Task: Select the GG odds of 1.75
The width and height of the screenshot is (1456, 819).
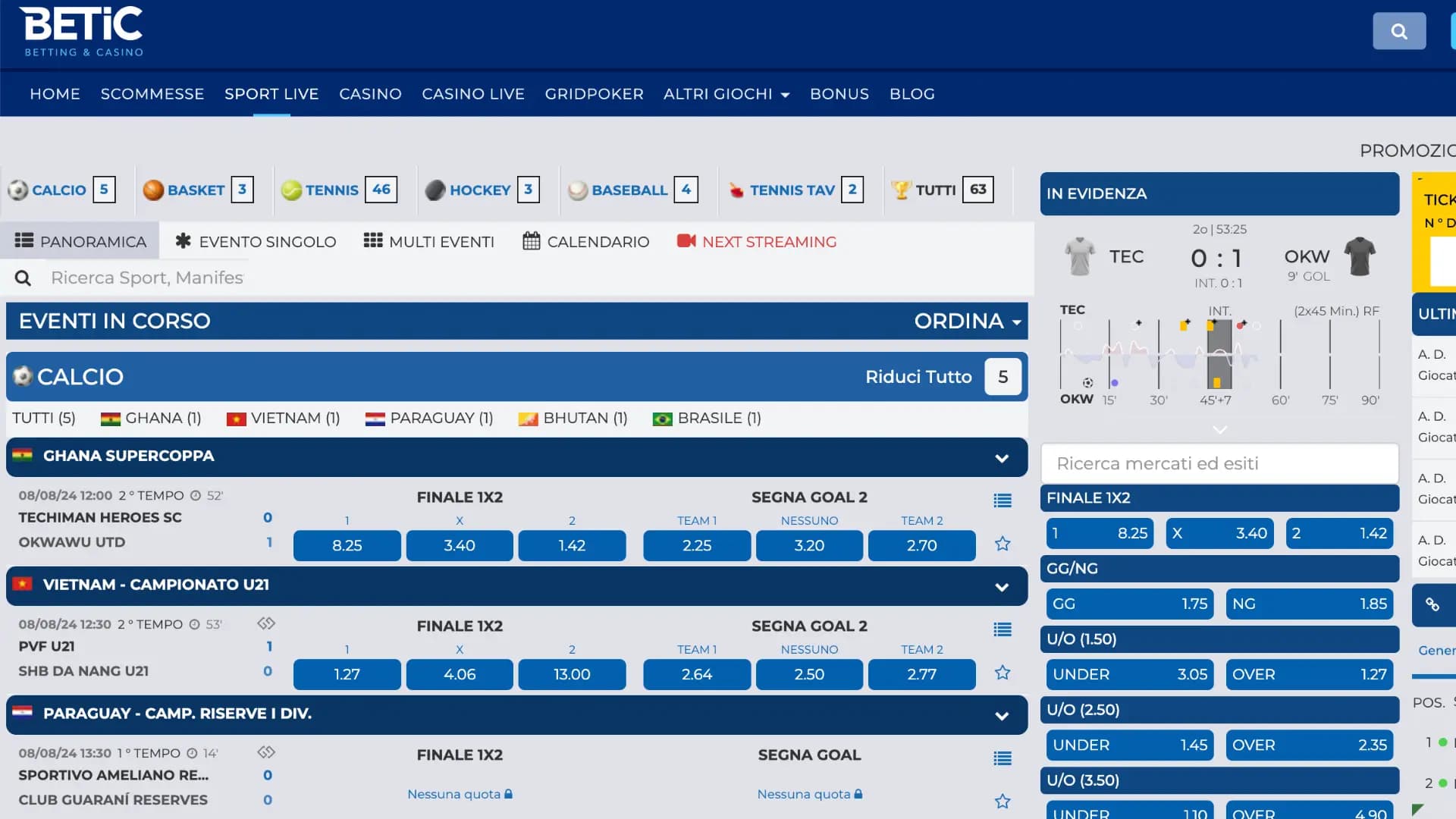Action: click(x=1130, y=604)
